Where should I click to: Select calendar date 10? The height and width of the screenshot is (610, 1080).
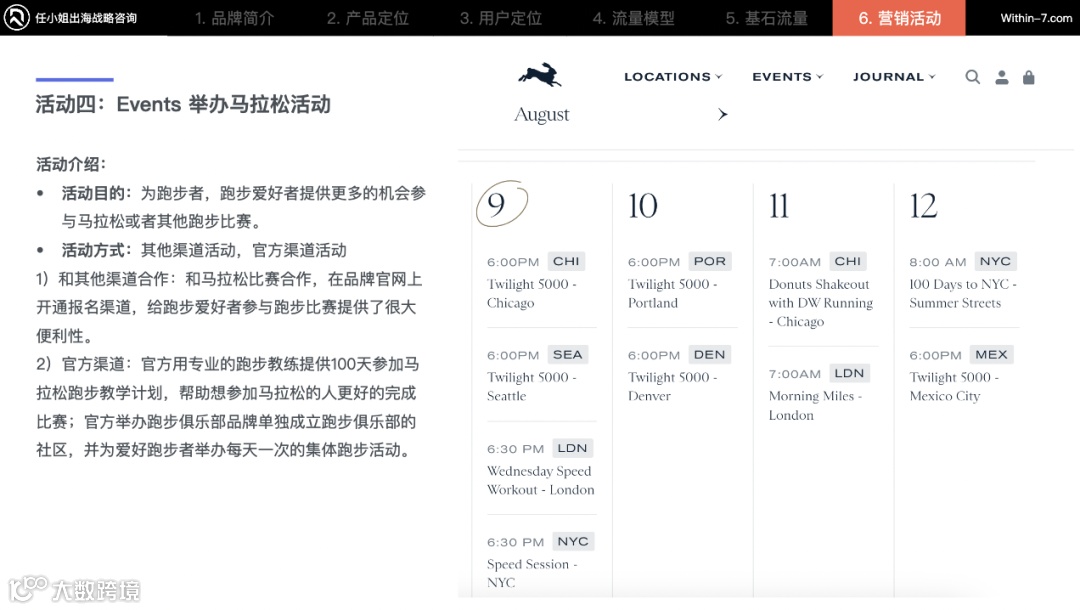point(643,206)
